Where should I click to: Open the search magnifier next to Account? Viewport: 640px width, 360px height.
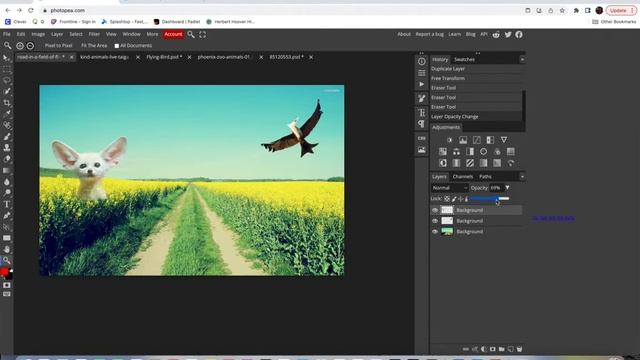[x=191, y=35]
